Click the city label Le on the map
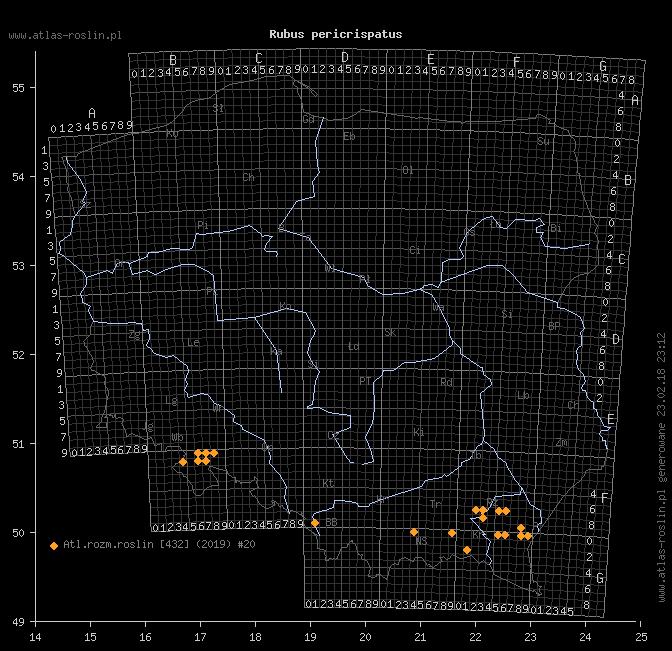 point(193,343)
